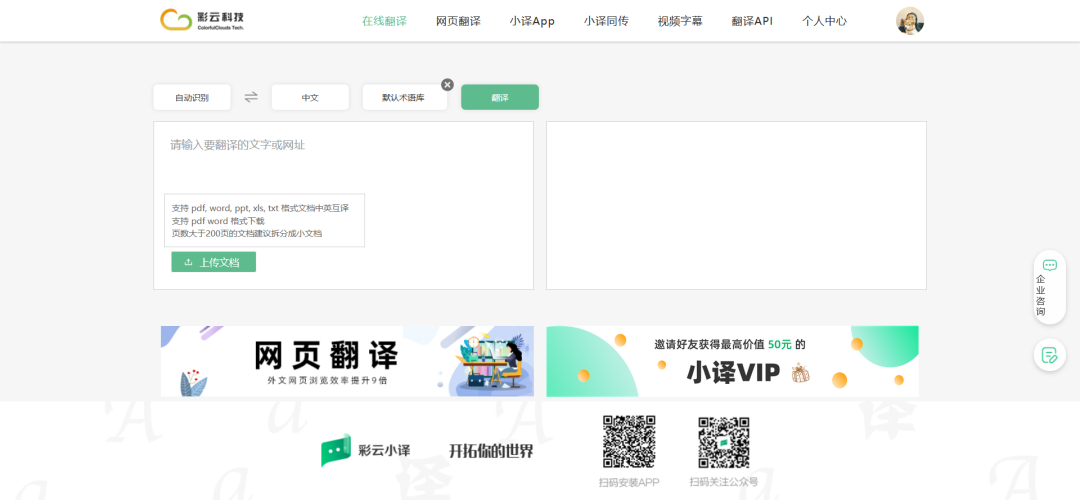
Task: Open the 个人中心 nav item
Action: coord(824,21)
